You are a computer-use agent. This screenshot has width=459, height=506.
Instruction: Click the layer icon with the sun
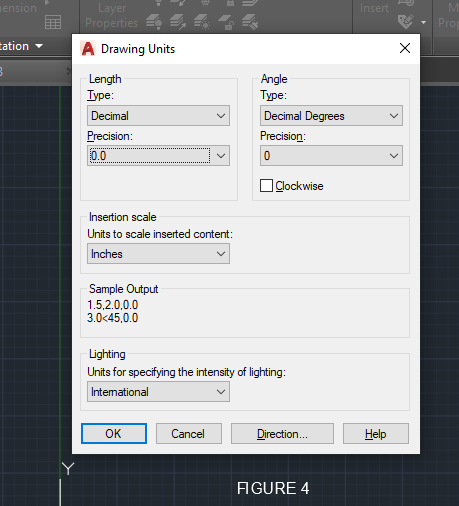202,22
